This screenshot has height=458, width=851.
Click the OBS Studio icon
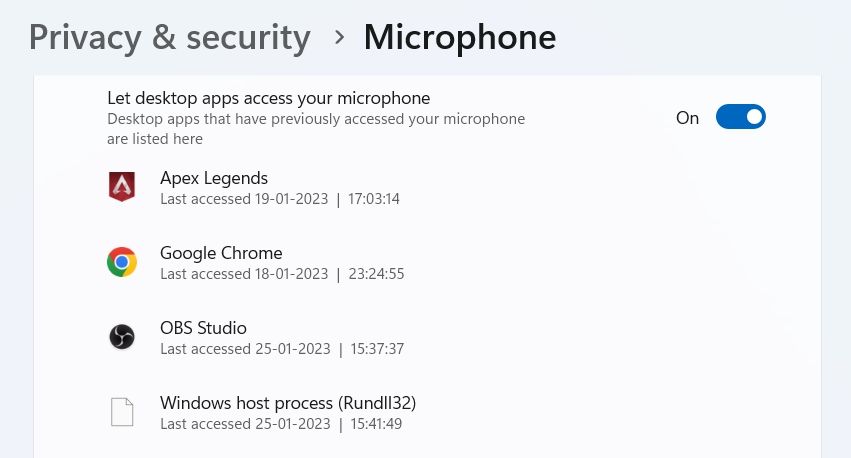[x=122, y=337]
